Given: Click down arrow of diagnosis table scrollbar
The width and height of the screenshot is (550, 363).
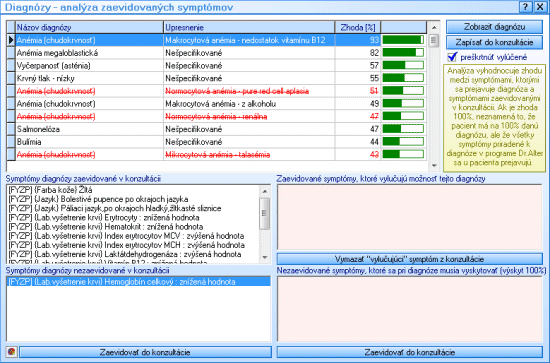Looking at the screenshot, I should click(434, 165).
